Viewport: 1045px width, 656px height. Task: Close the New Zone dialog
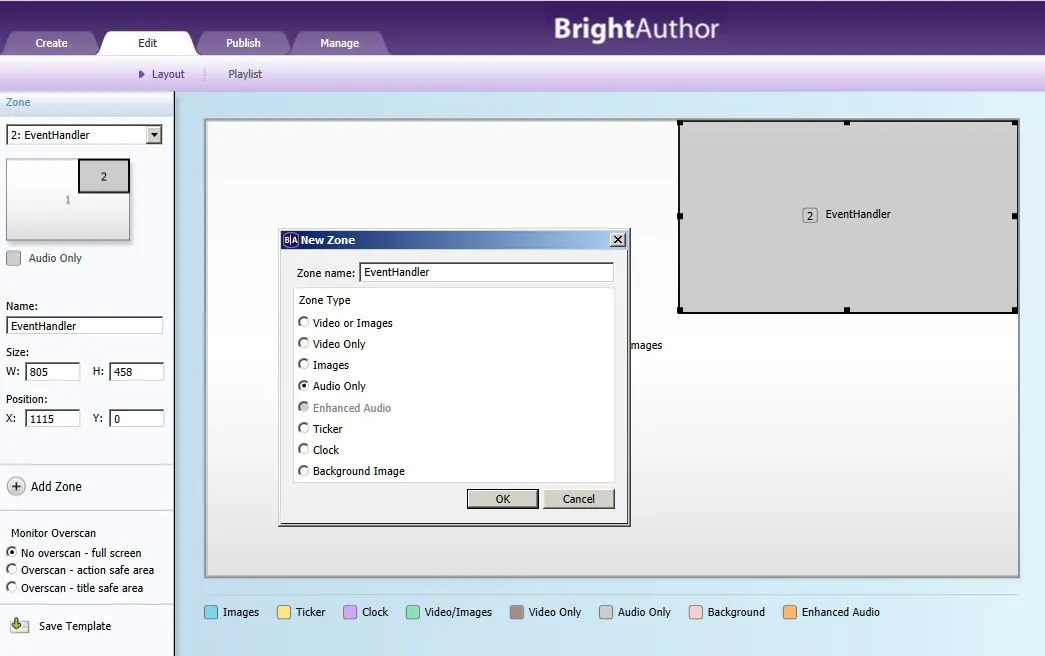coord(618,239)
